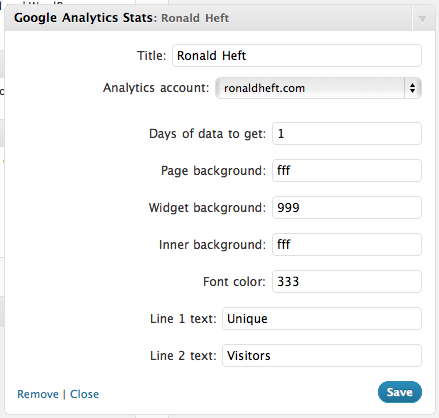Click the Analytics account label

156,88
